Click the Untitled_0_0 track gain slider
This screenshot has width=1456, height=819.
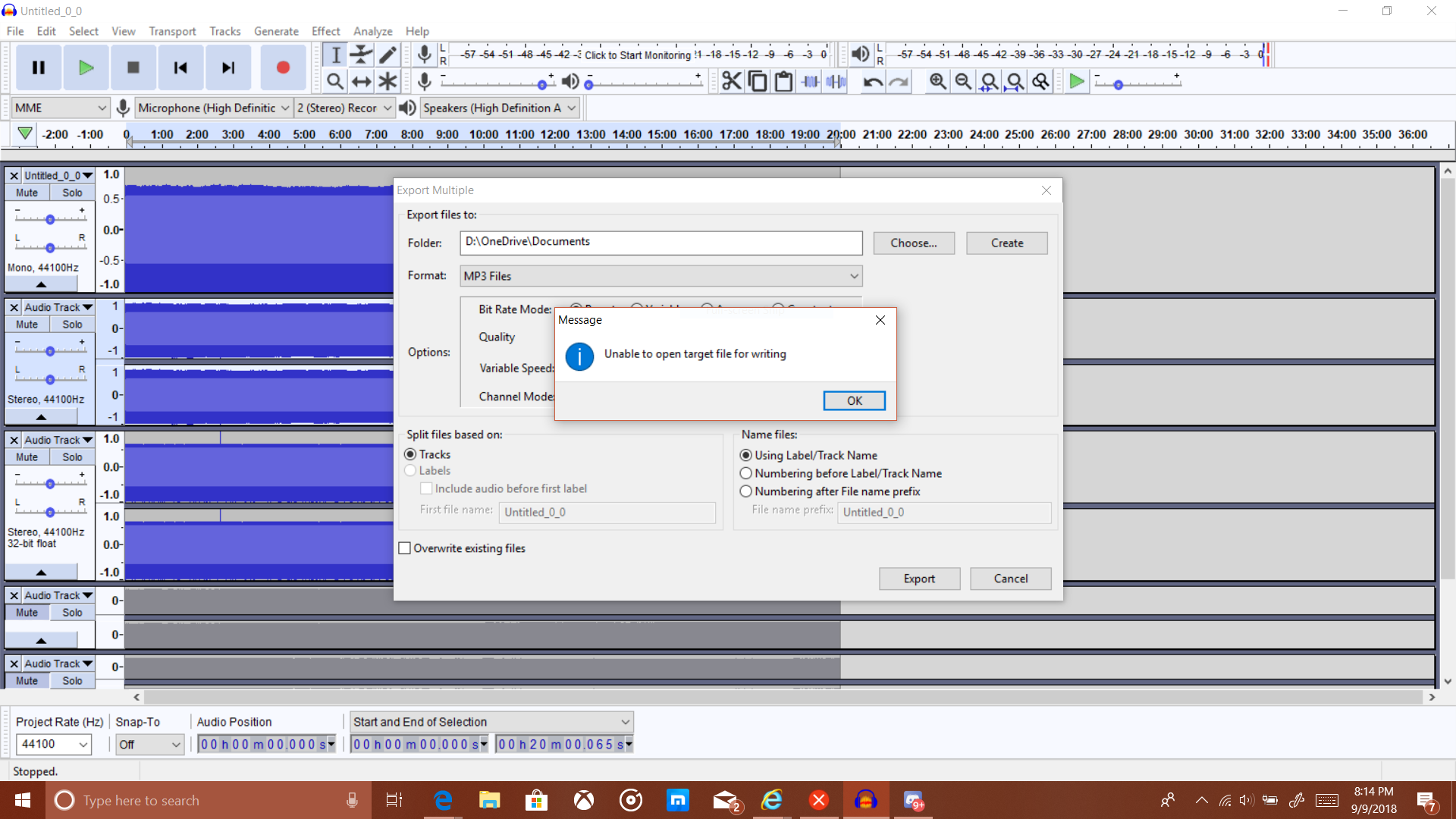[50, 219]
